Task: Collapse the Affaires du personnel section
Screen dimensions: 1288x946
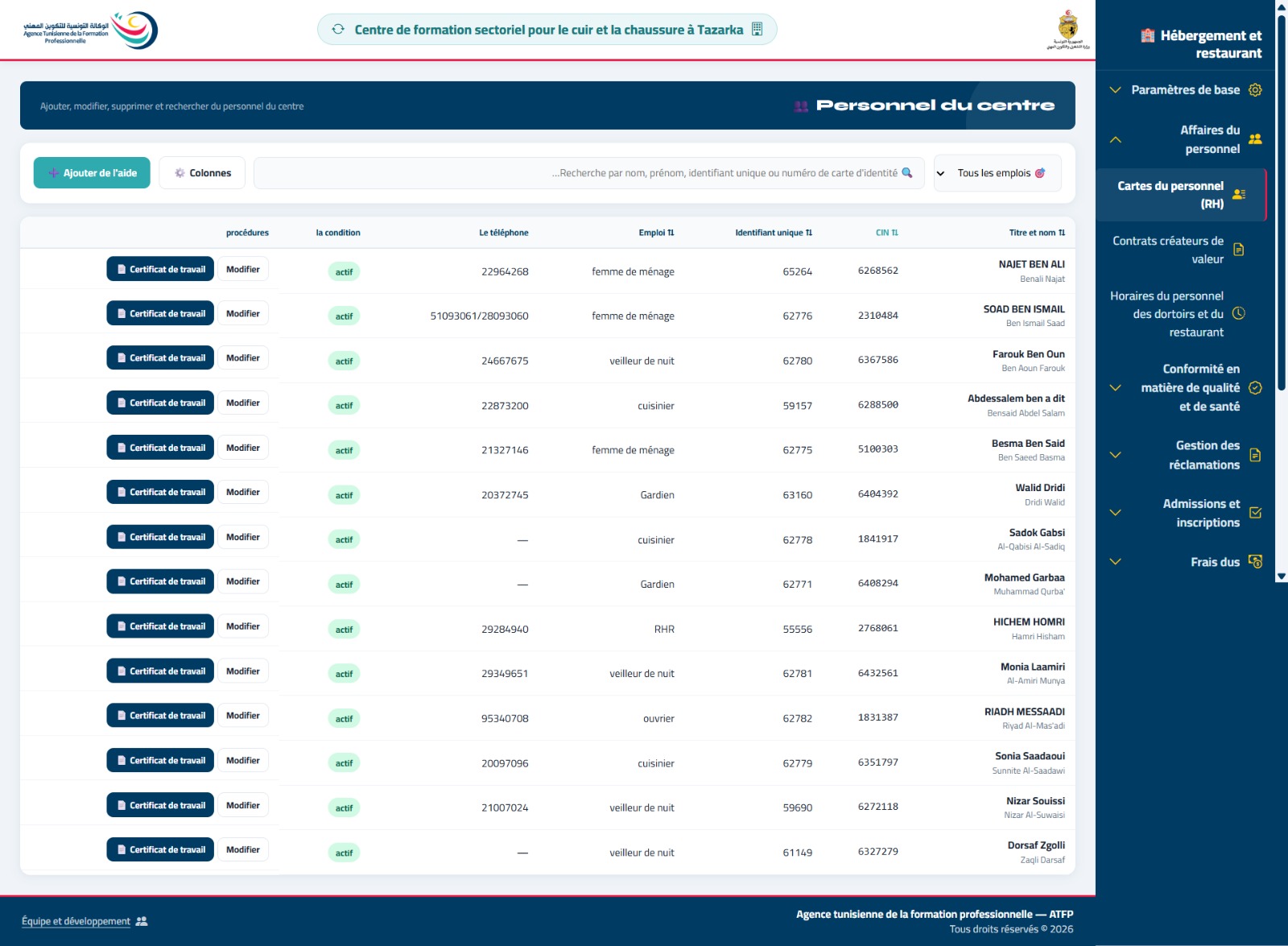Action: [1115, 139]
